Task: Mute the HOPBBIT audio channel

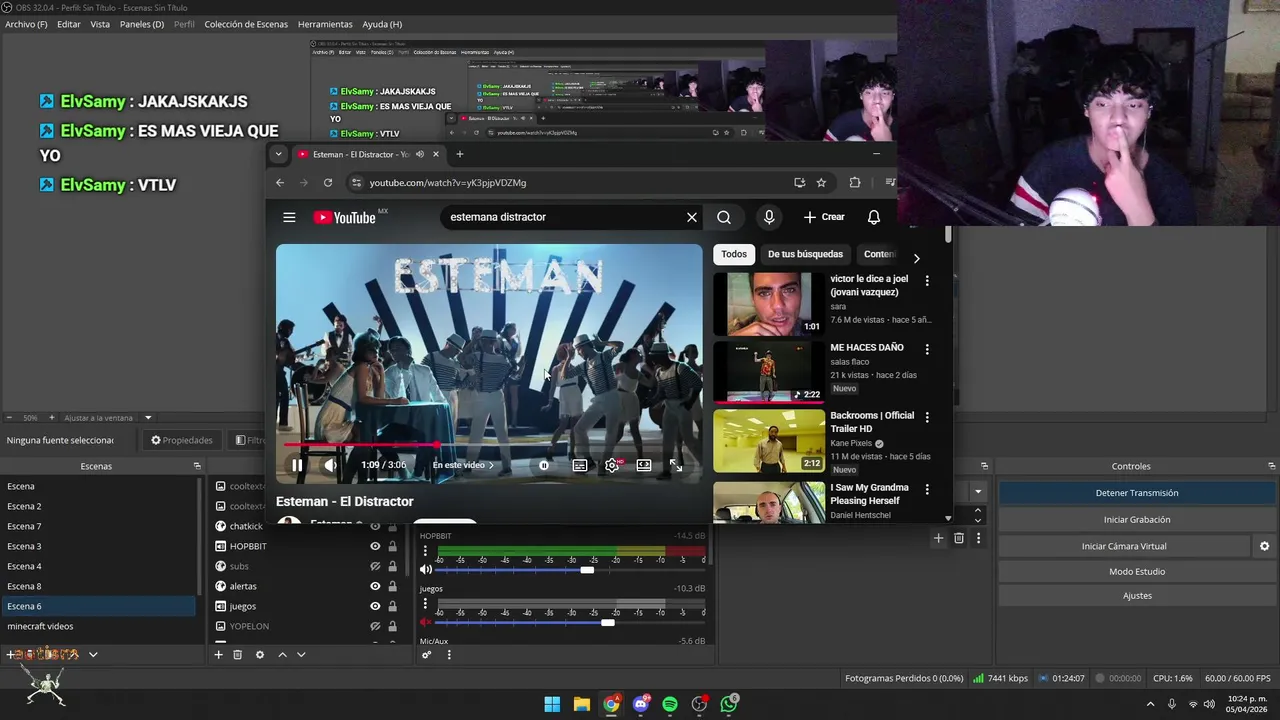Action: [x=426, y=569]
